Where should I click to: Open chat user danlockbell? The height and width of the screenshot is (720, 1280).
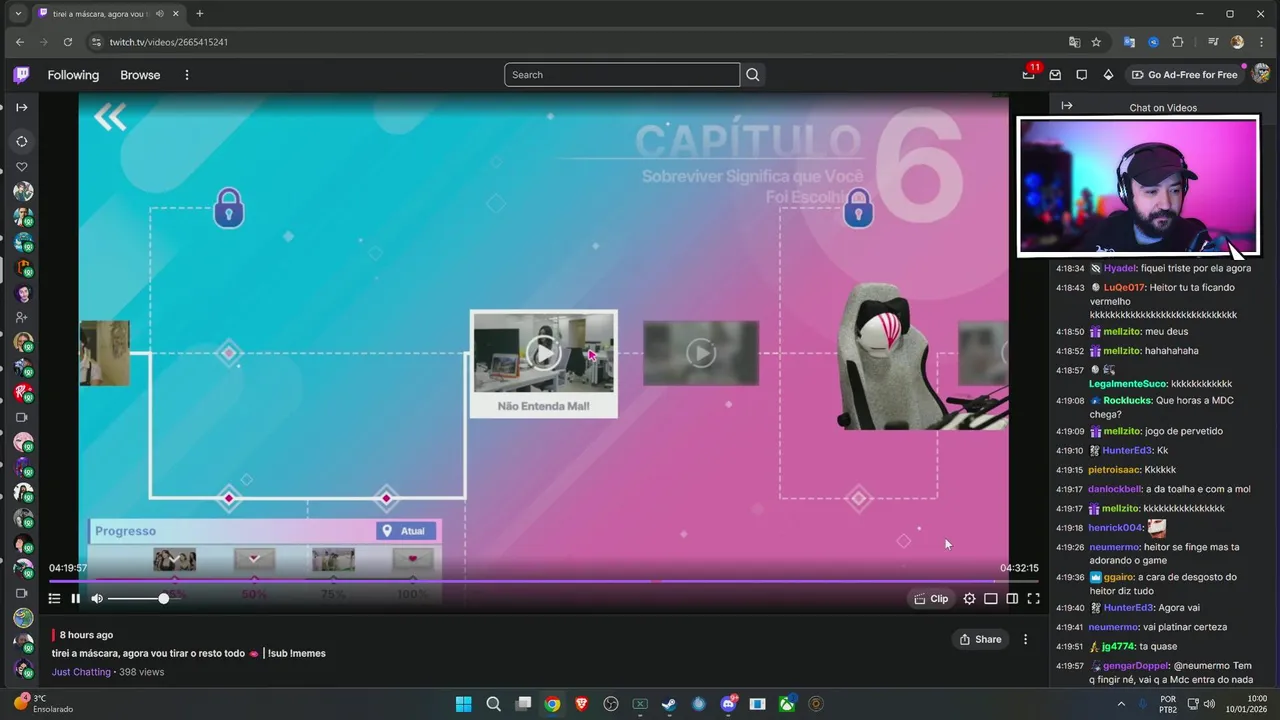click(x=1114, y=489)
